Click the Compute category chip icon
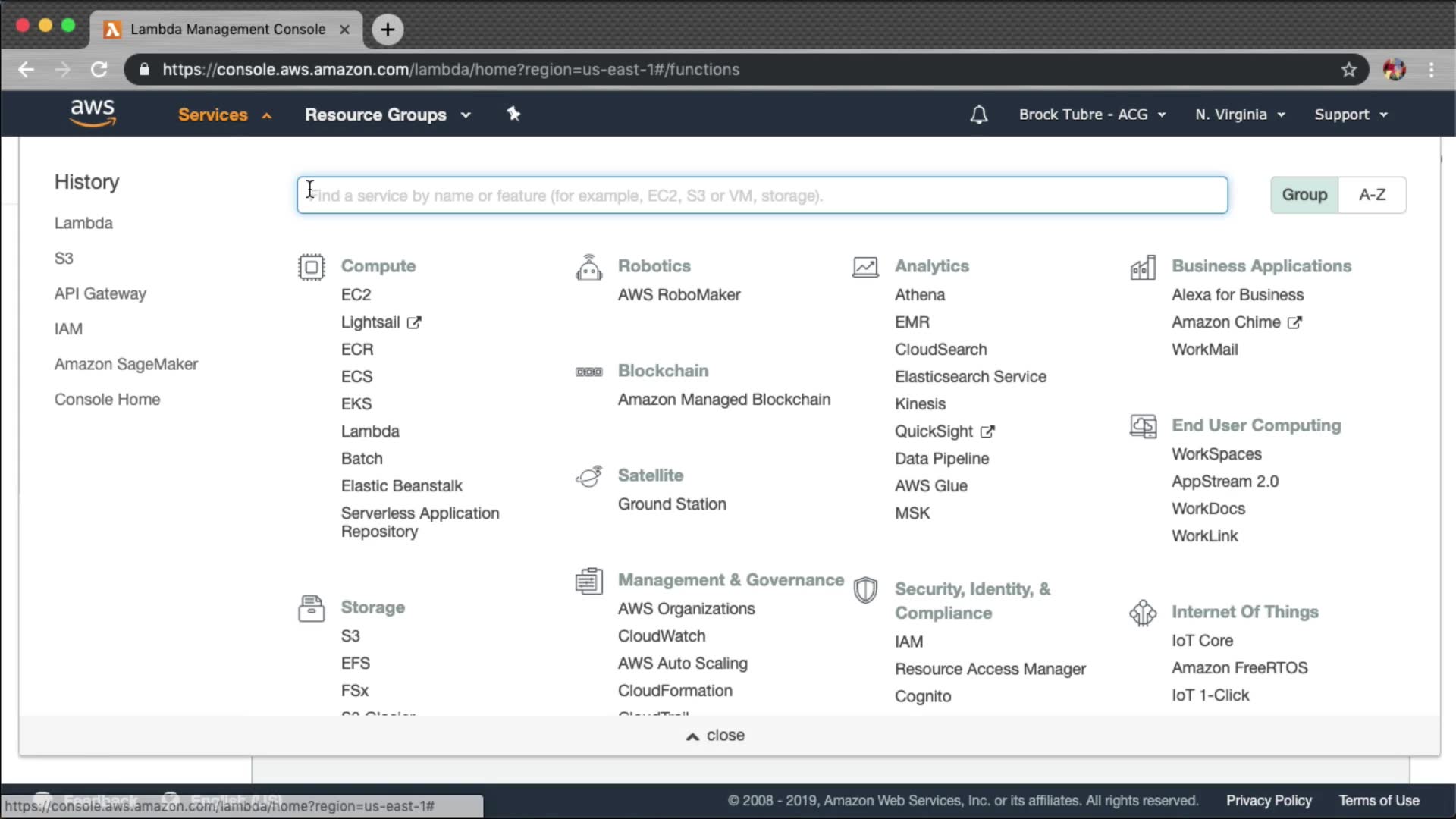The image size is (1456, 819). click(311, 267)
